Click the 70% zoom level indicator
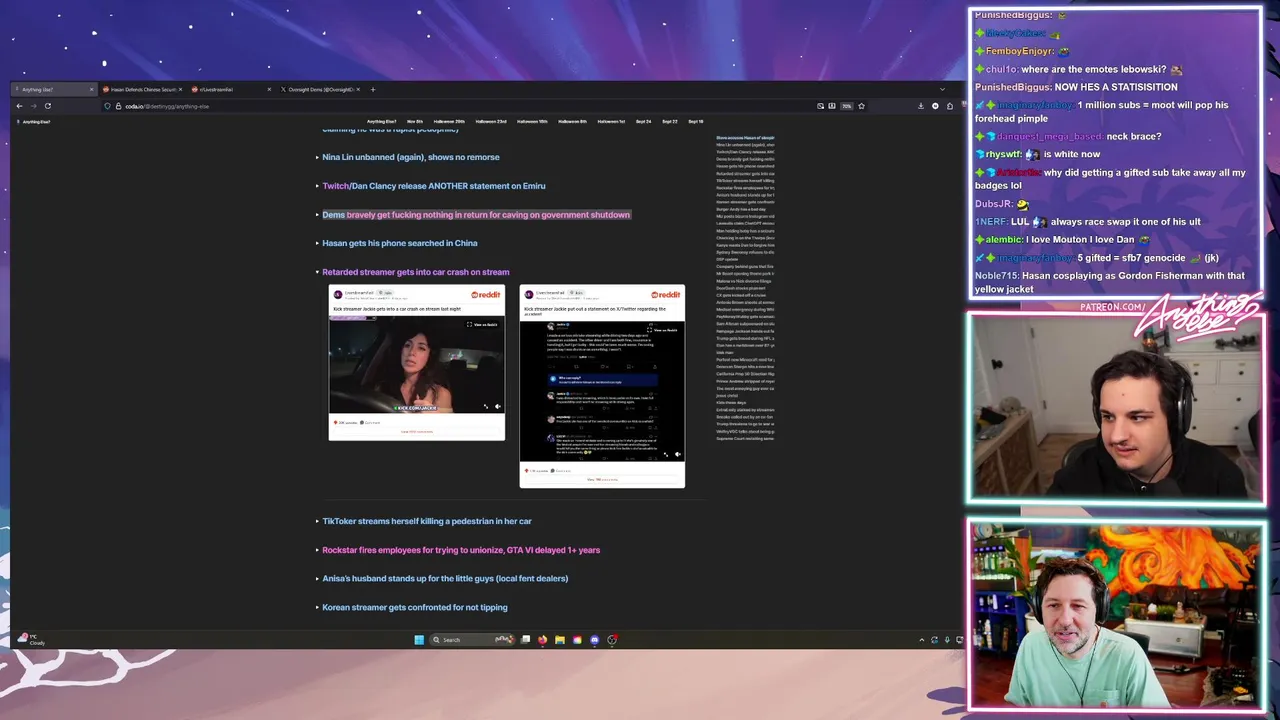This screenshot has width=1280, height=720. coord(846,106)
